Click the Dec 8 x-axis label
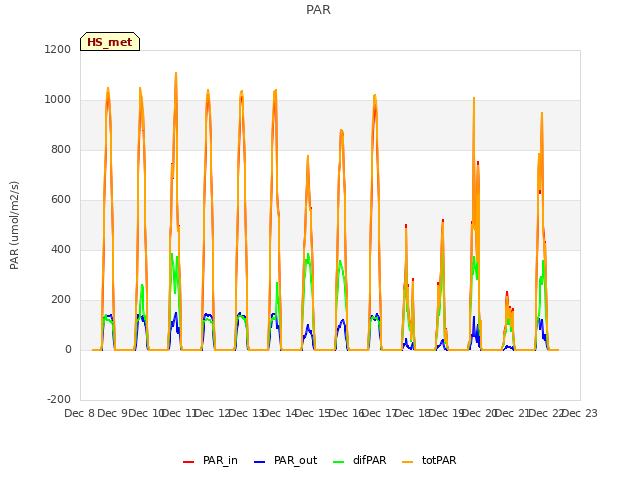The width and height of the screenshot is (640, 480). click(80, 413)
